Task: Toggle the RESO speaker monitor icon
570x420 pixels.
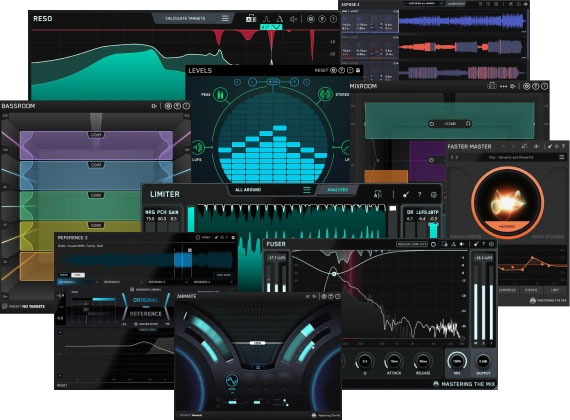Action: pyautogui.click(x=294, y=19)
